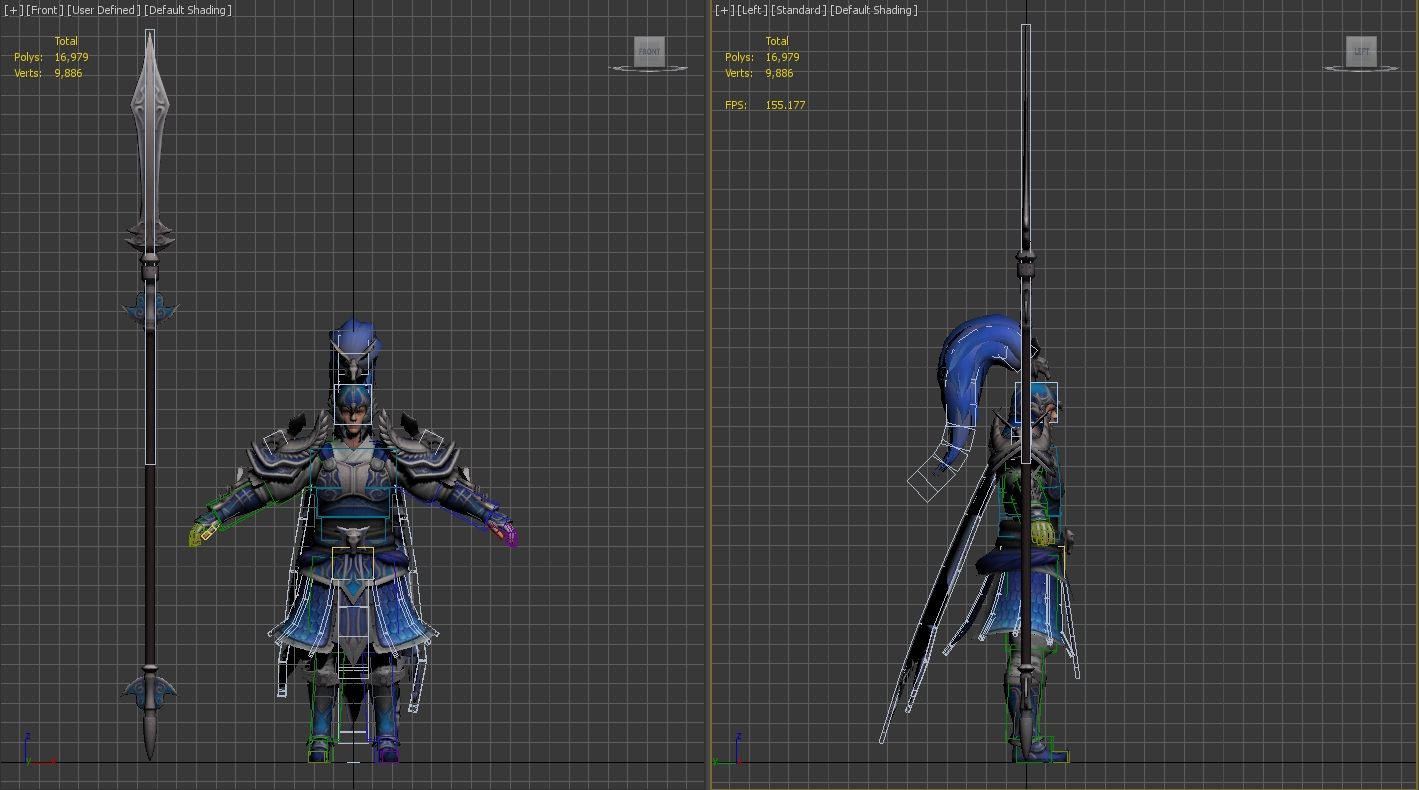The width and height of the screenshot is (1419, 790).
Task: Click the FPS statistic readout in Left viewport
Action: coord(765,105)
